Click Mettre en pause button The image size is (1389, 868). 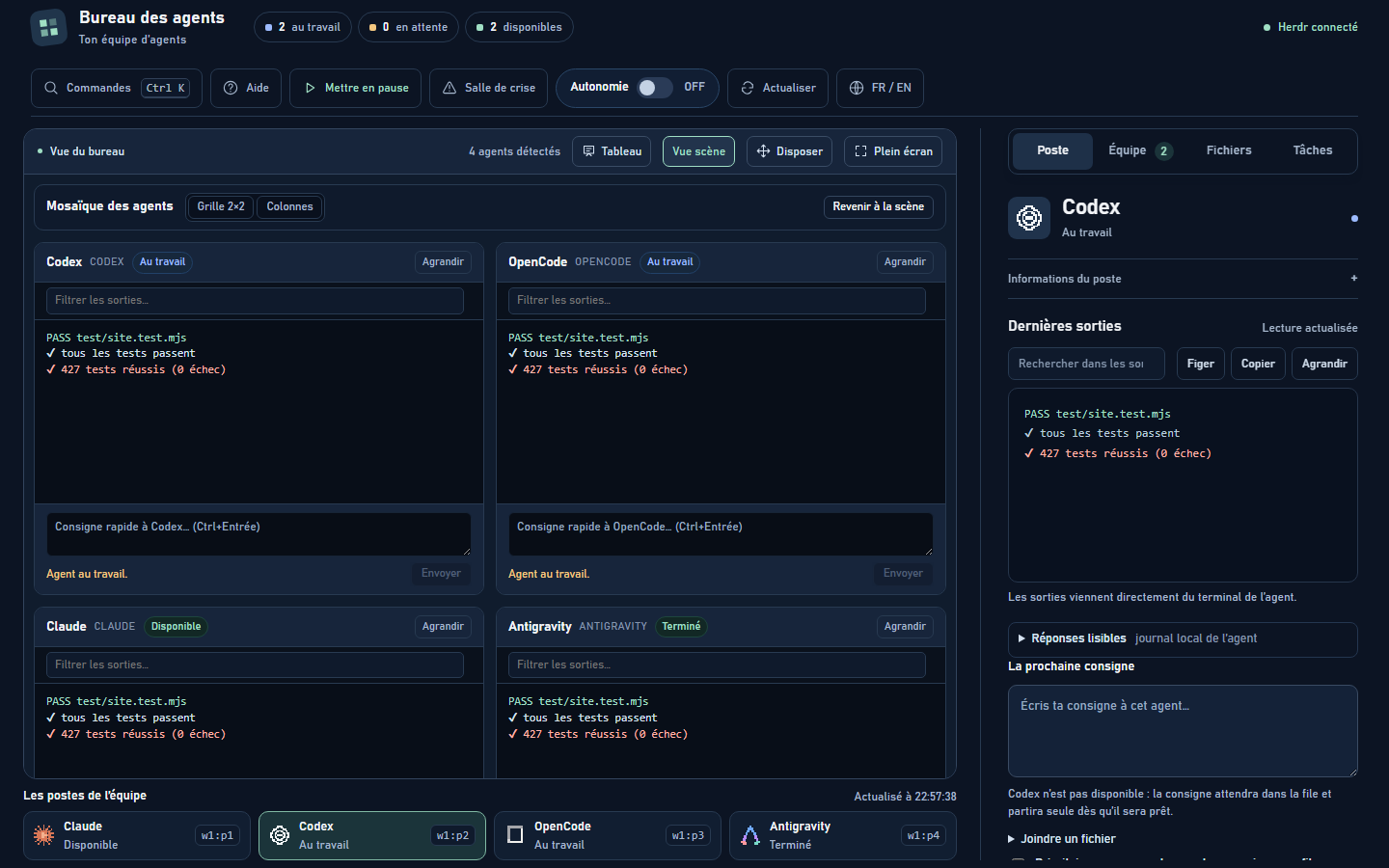tap(355, 88)
